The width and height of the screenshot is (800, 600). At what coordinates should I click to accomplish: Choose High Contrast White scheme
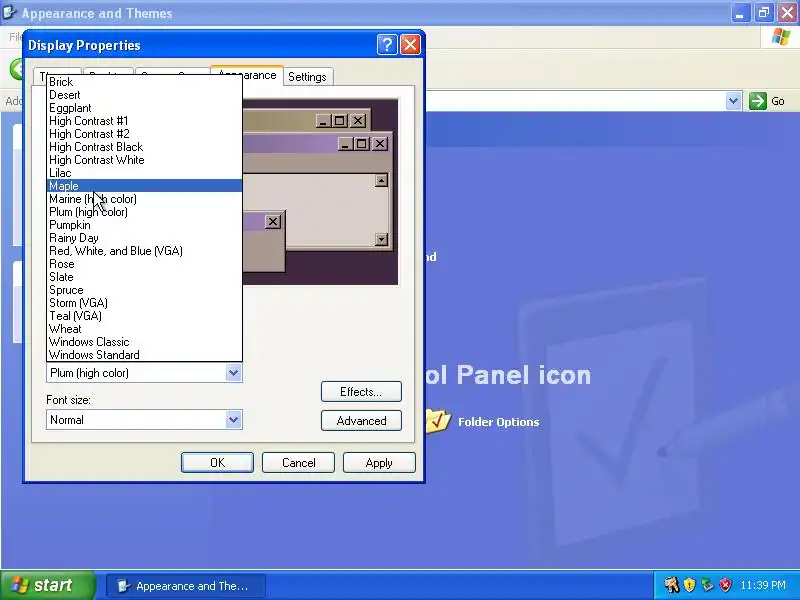coord(144,160)
